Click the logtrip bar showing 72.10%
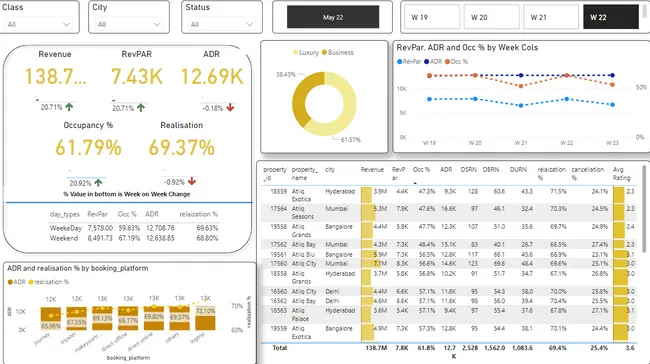 coord(205,319)
